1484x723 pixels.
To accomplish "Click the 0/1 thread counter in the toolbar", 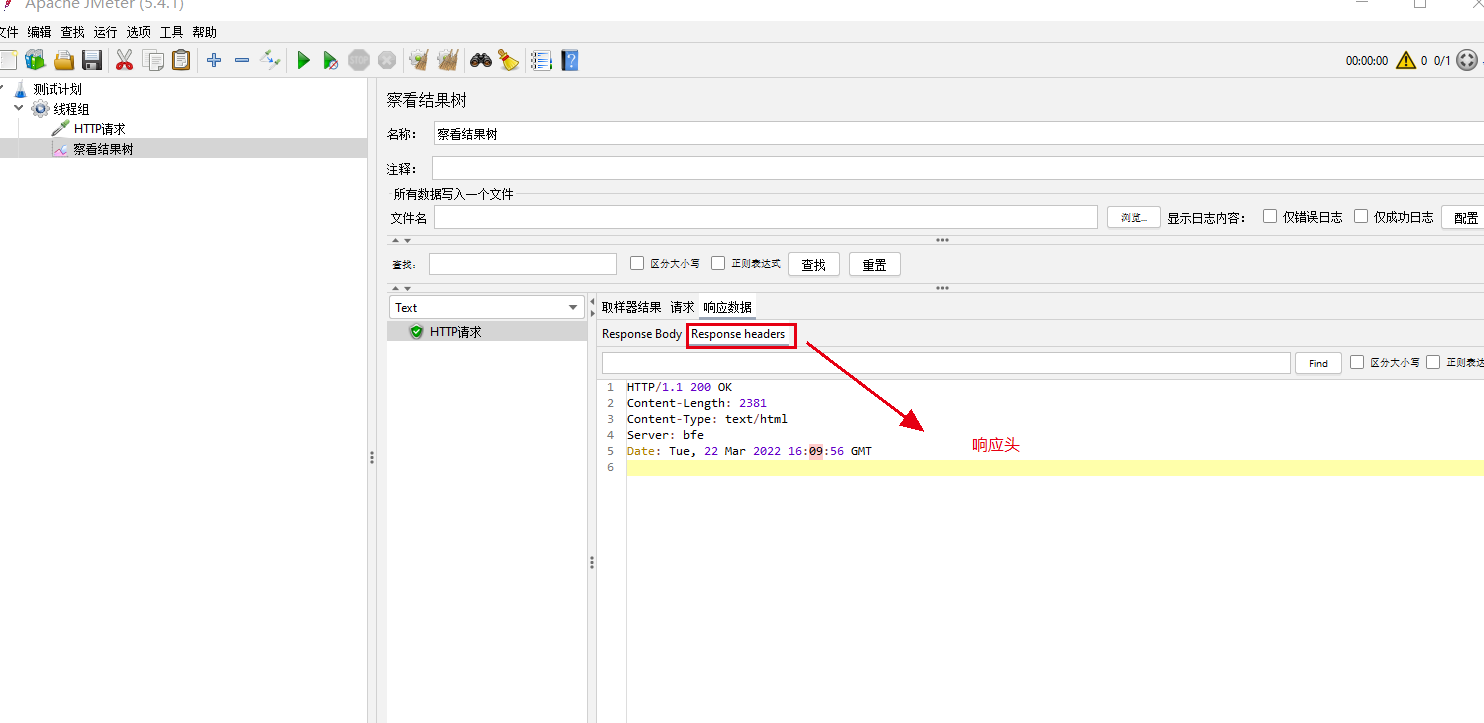I will tap(1442, 60).
